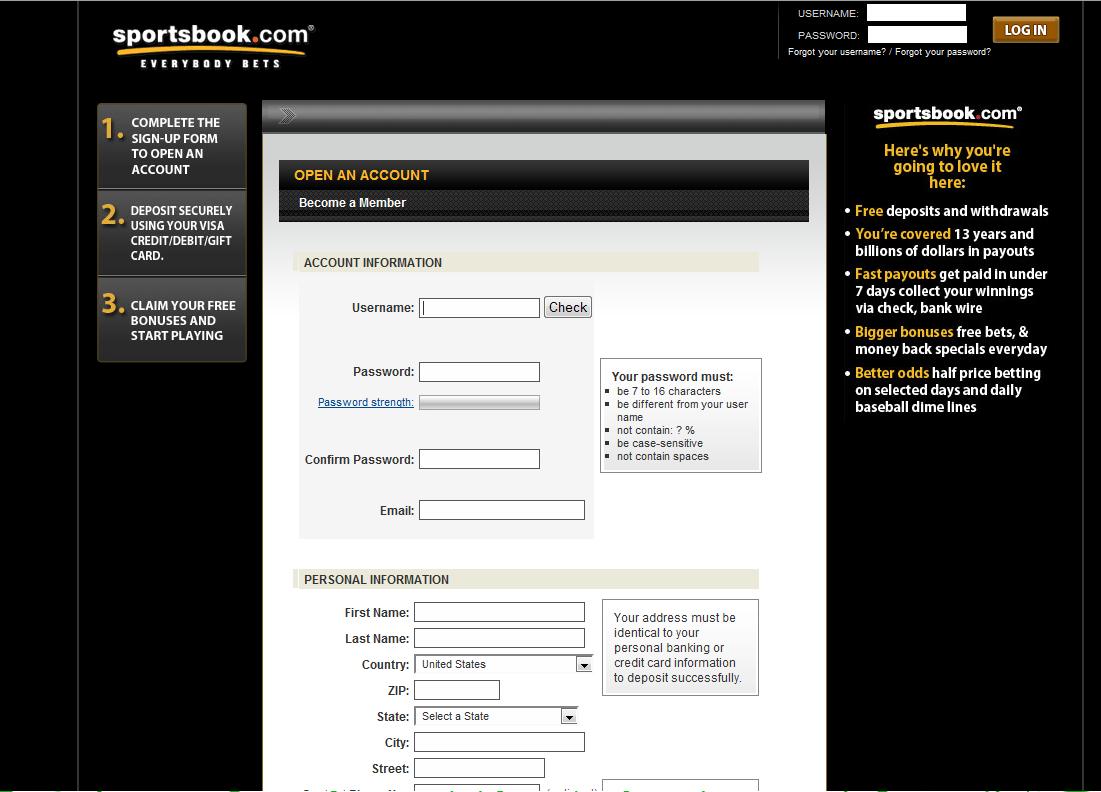Click the State dropdown arrow button

point(569,717)
